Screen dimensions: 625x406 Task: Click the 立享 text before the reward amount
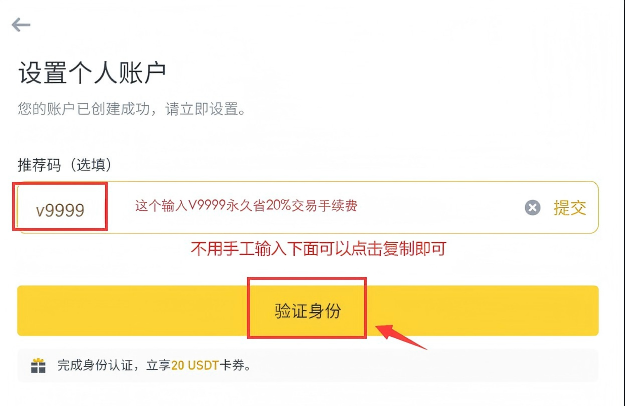point(159,365)
